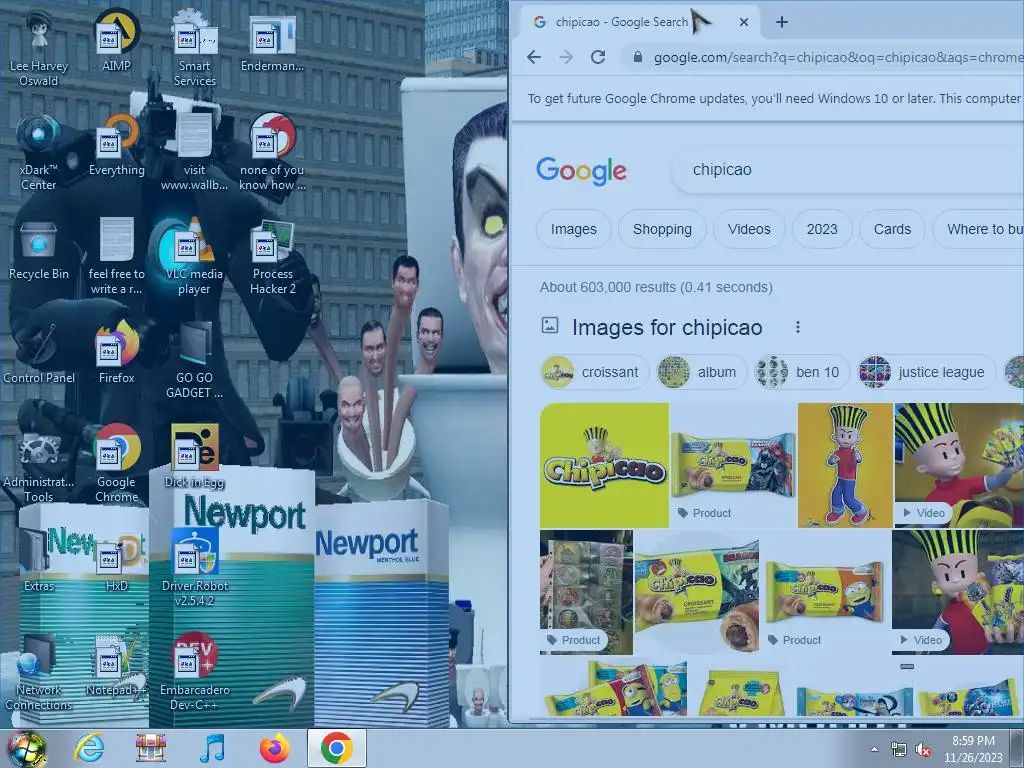Open the Extras desktop icon

coord(39,560)
